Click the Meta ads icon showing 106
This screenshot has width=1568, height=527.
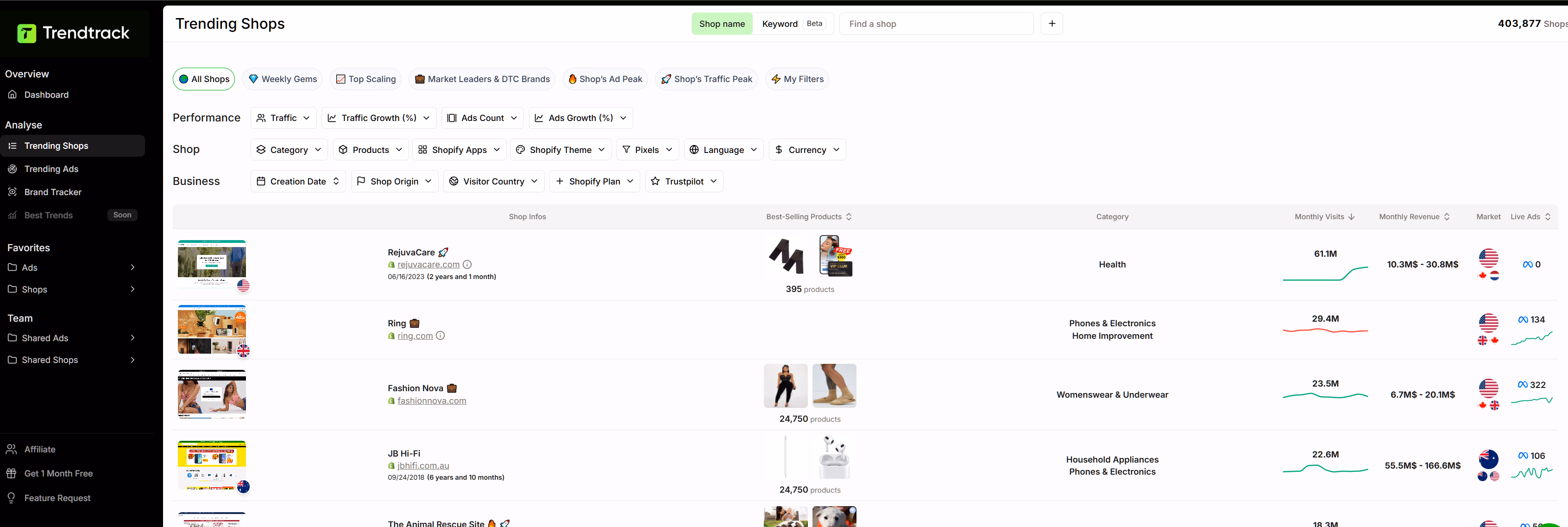click(x=1523, y=456)
